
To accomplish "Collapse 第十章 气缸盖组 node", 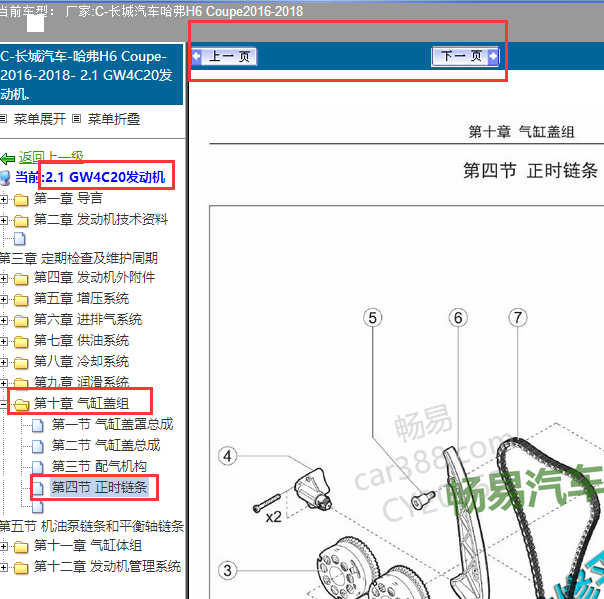I will pos(3,404).
